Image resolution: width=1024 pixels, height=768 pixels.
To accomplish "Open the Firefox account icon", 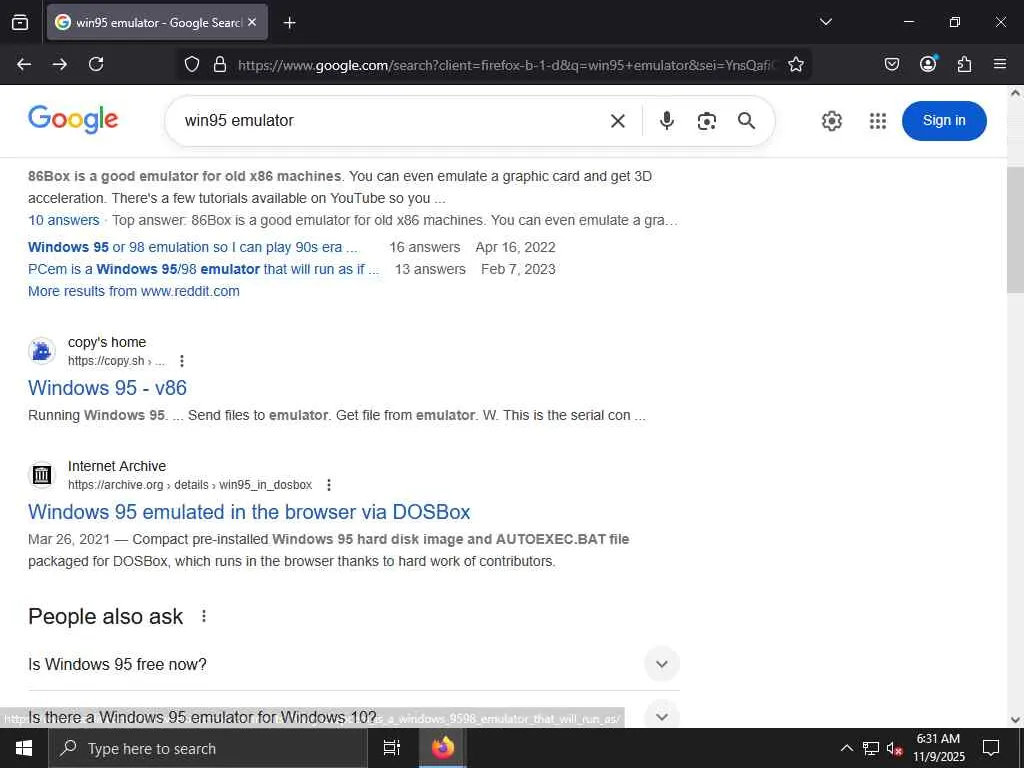I will click(x=928, y=63).
